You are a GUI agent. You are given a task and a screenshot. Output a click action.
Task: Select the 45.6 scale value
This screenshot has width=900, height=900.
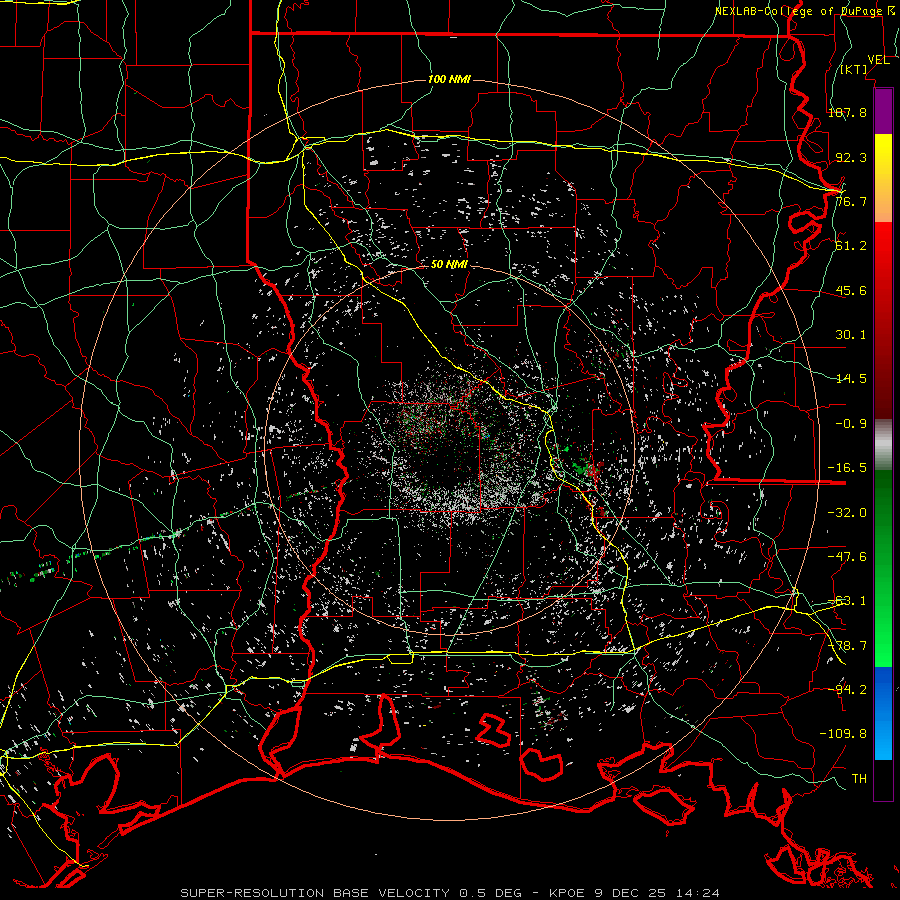pyautogui.click(x=851, y=290)
